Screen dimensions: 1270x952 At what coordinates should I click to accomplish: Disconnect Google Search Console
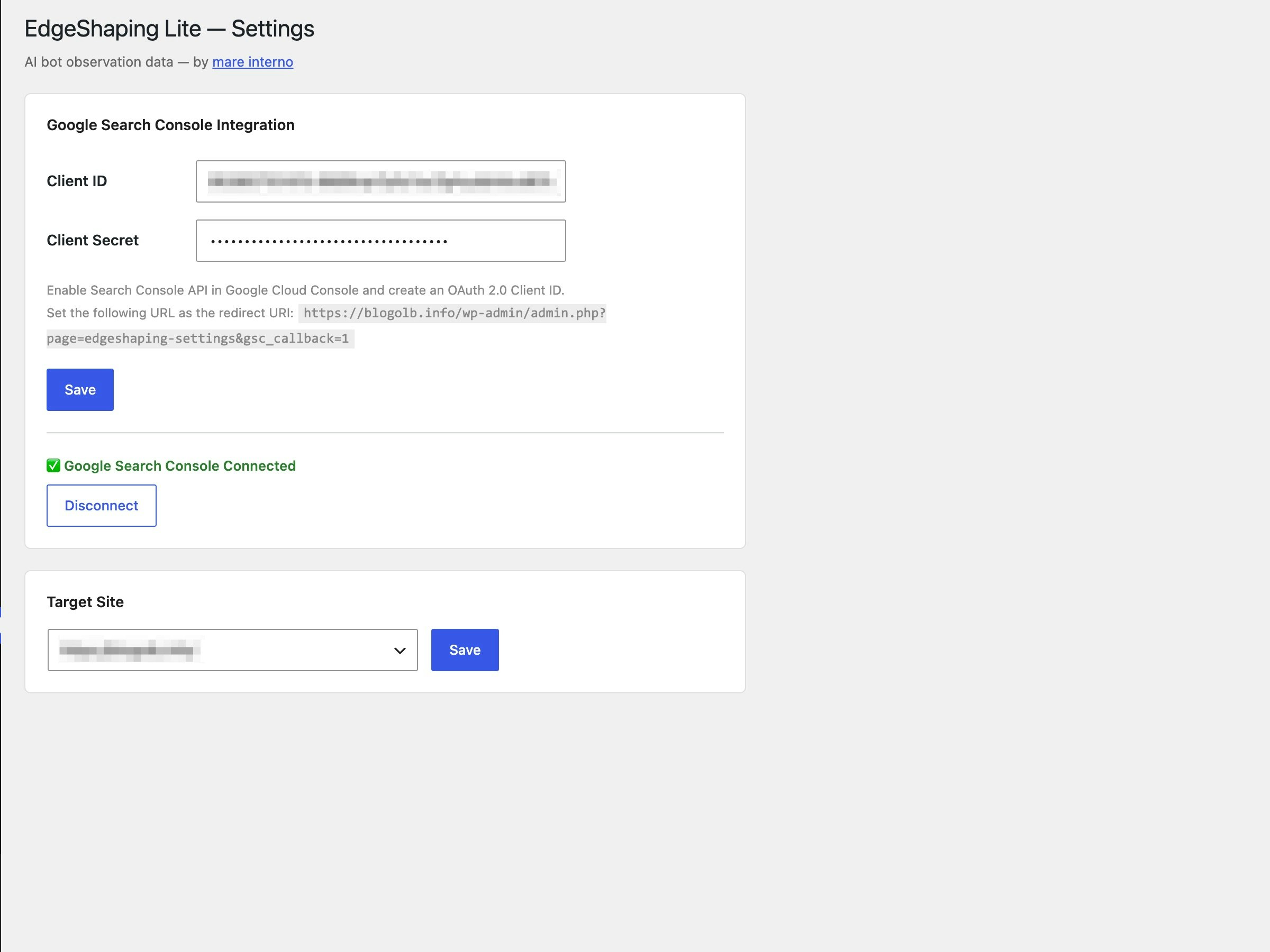coord(101,506)
